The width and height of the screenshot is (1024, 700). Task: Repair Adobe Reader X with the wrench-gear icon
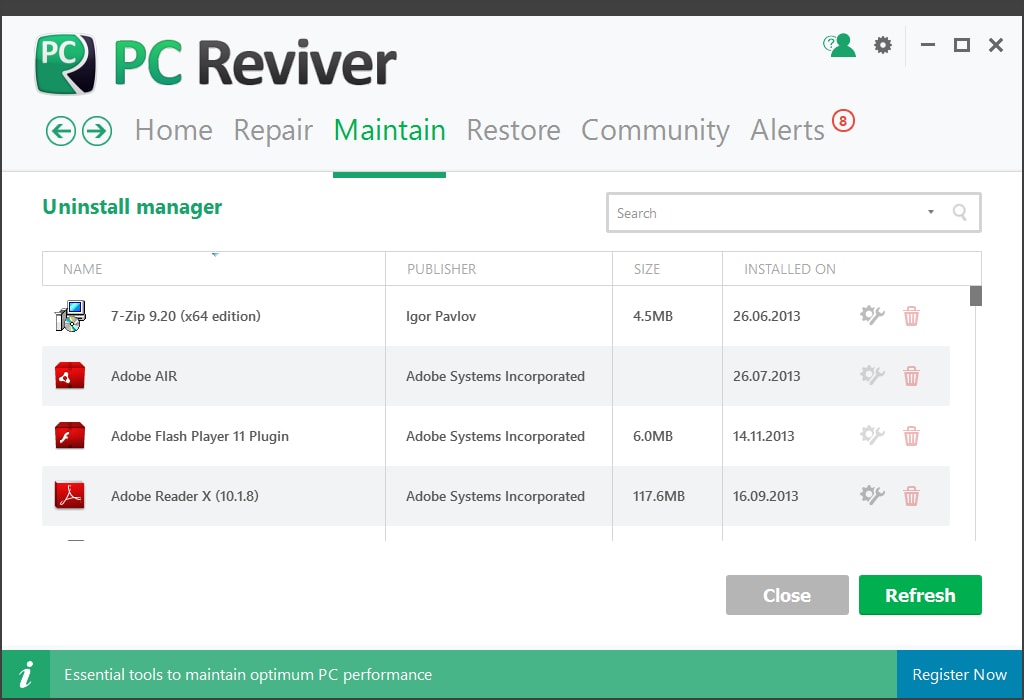[872, 496]
